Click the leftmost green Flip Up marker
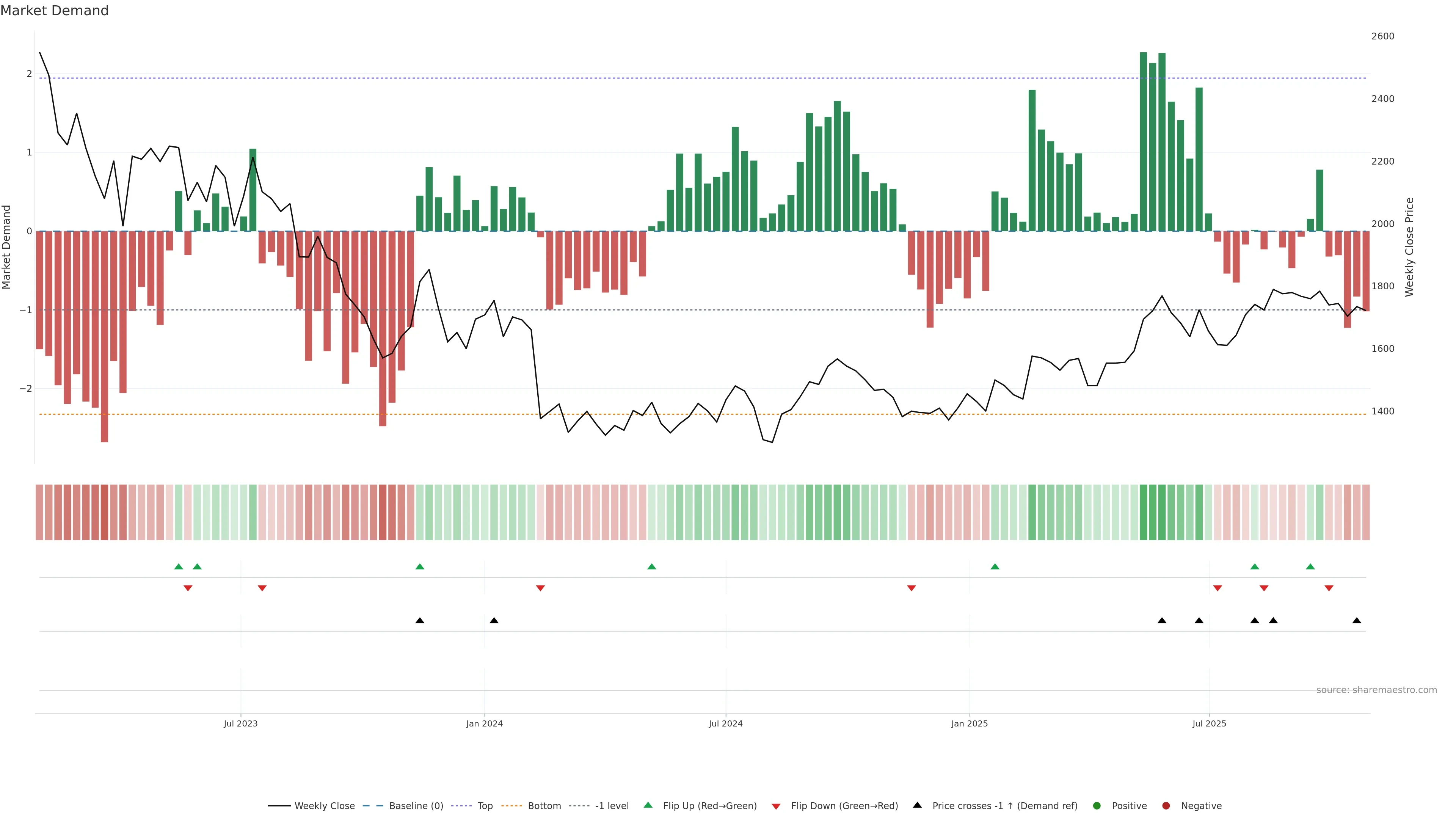 pyautogui.click(x=179, y=566)
